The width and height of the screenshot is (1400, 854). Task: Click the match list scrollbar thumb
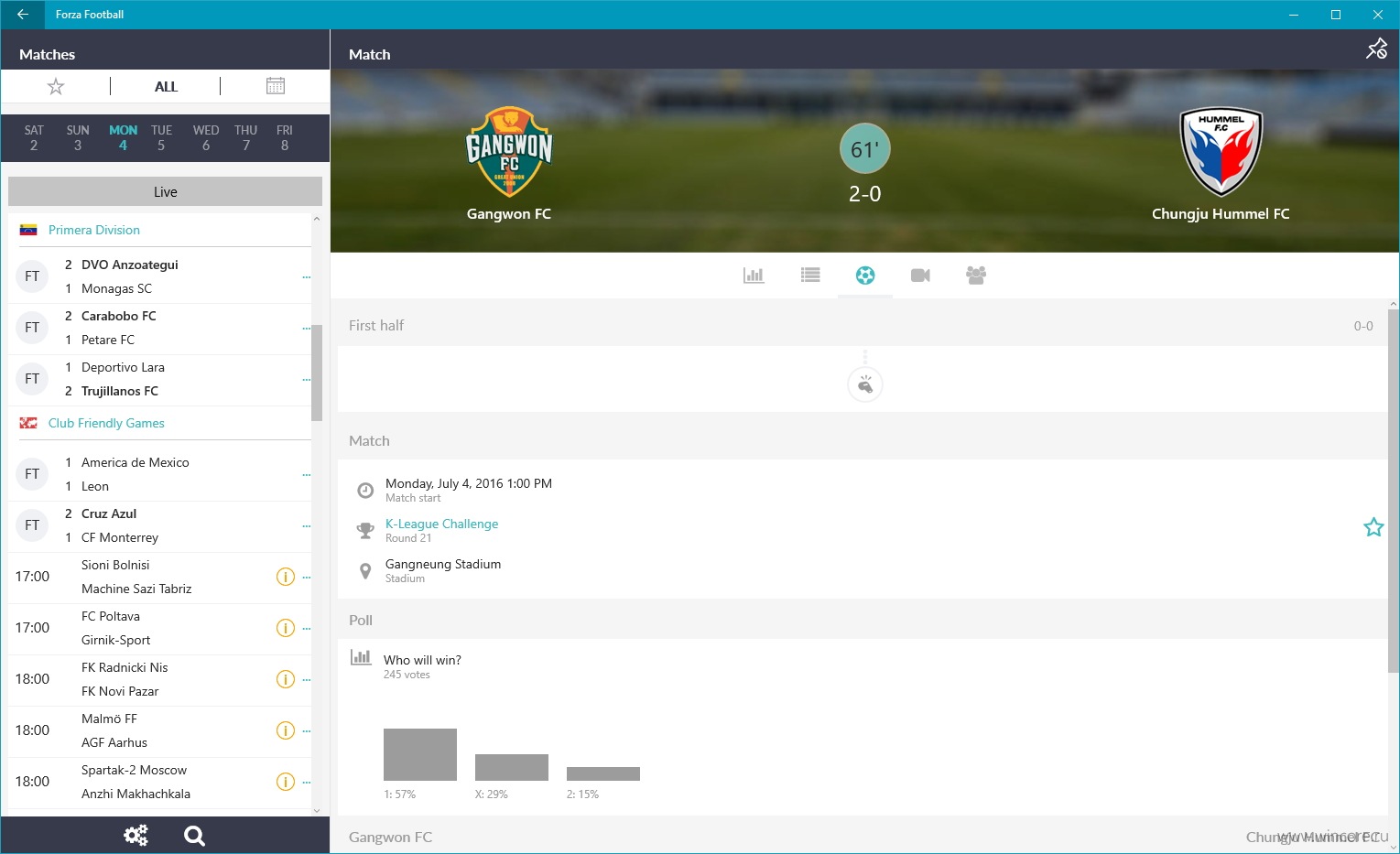pyautogui.click(x=317, y=373)
